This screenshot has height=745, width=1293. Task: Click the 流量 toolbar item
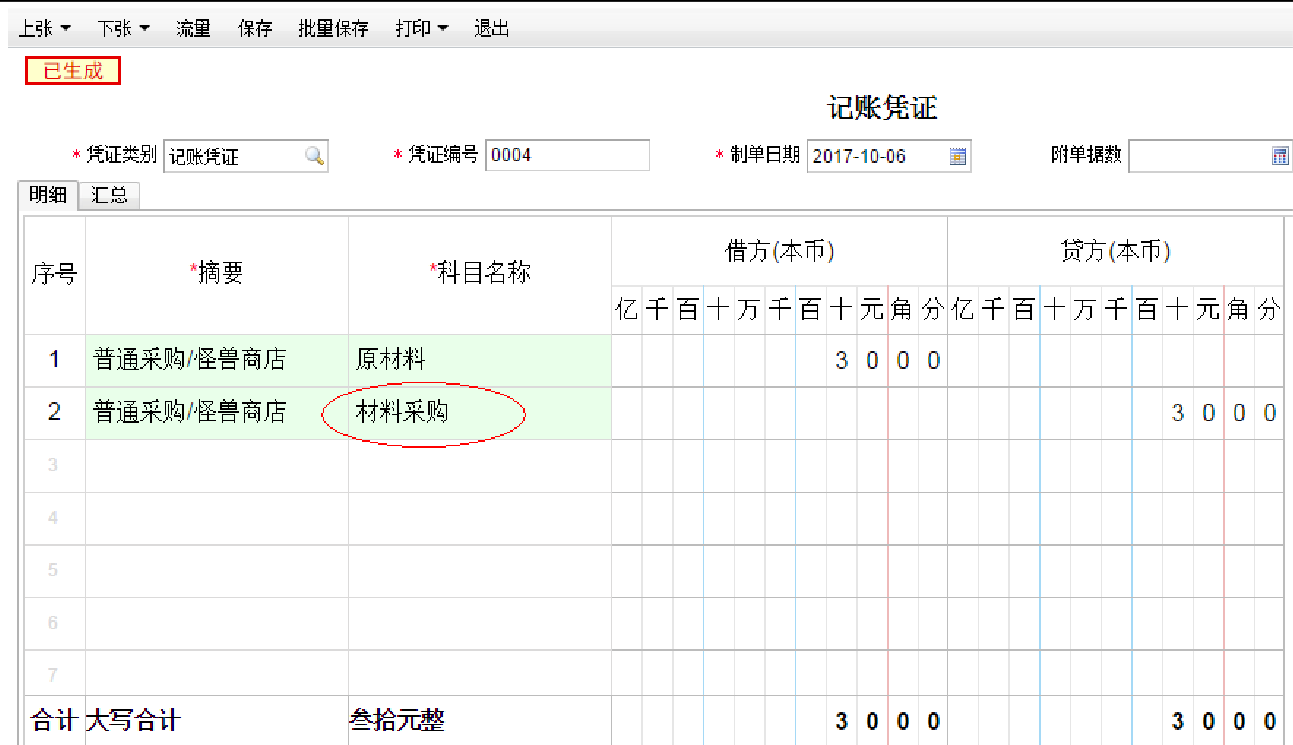tap(193, 29)
